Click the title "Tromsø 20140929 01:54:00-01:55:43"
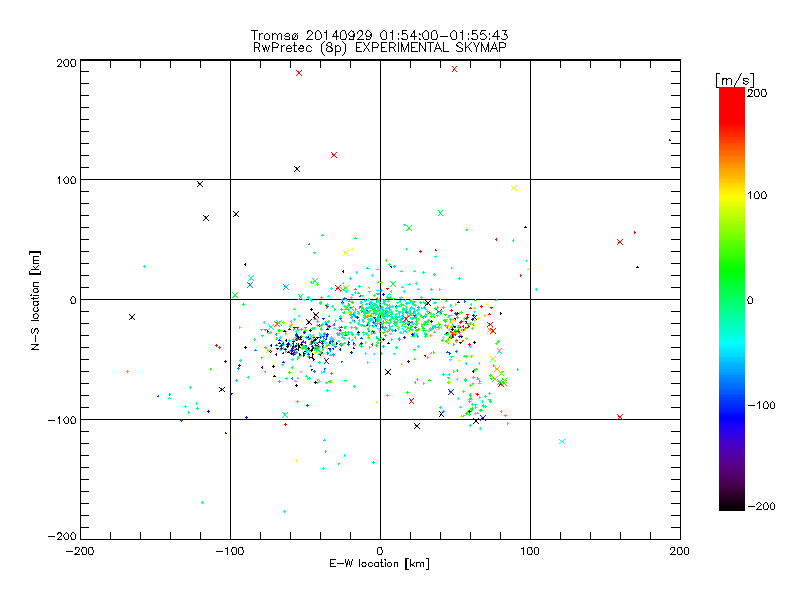Screen dimensions: 800x600 coord(379,35)
